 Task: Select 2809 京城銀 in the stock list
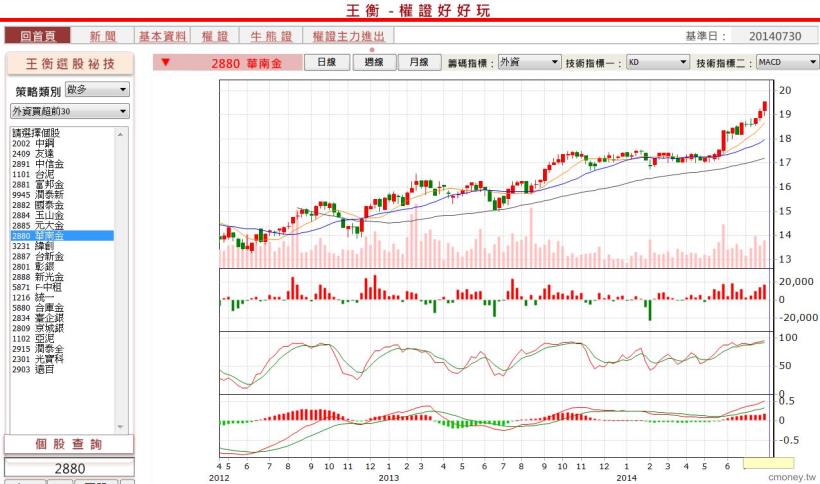coord(62,328)
